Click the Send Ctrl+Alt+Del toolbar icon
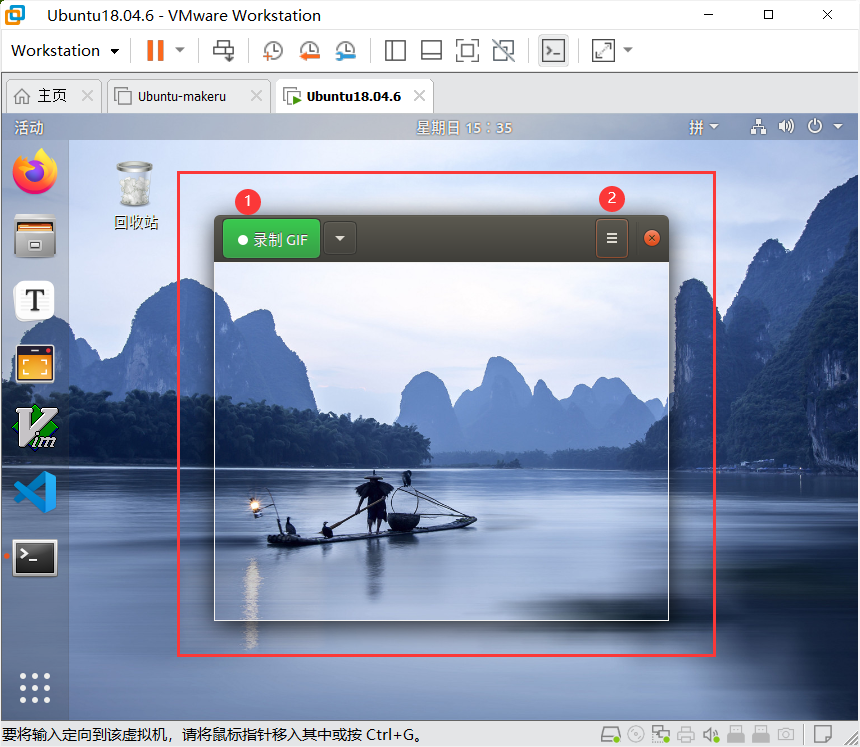 [x=224, y=50]
